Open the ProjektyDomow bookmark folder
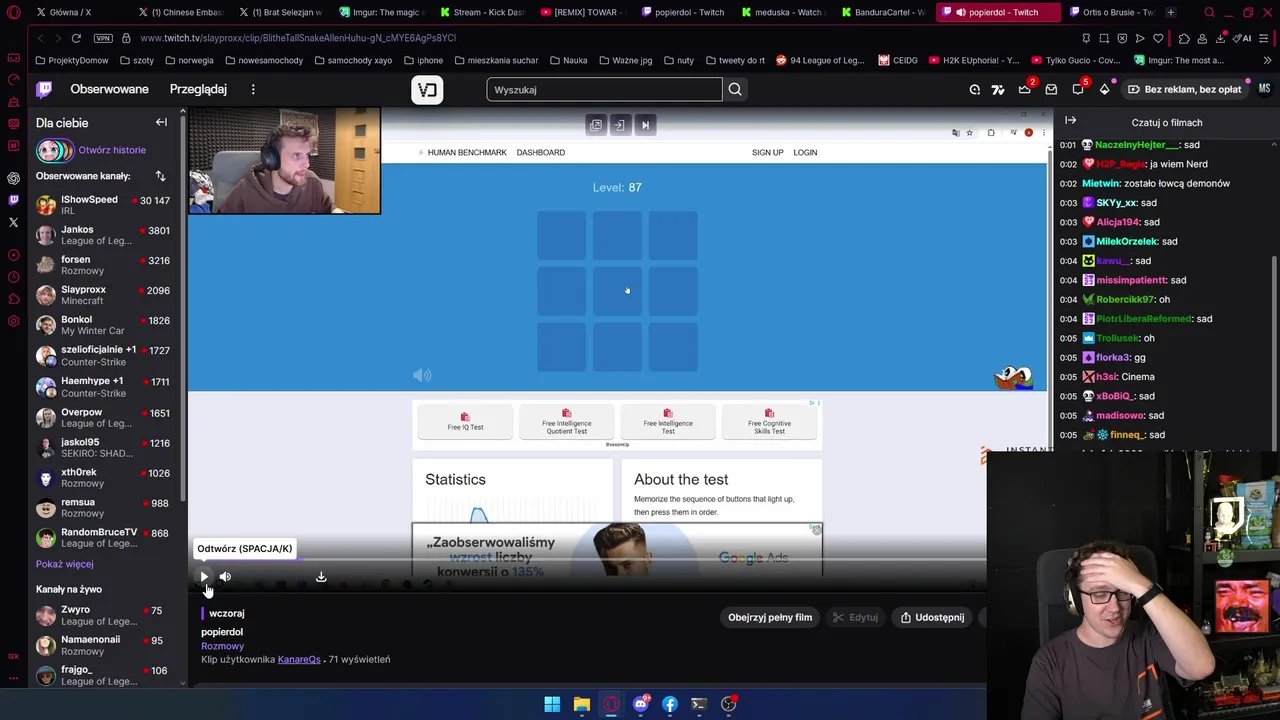 pos(71,60)
